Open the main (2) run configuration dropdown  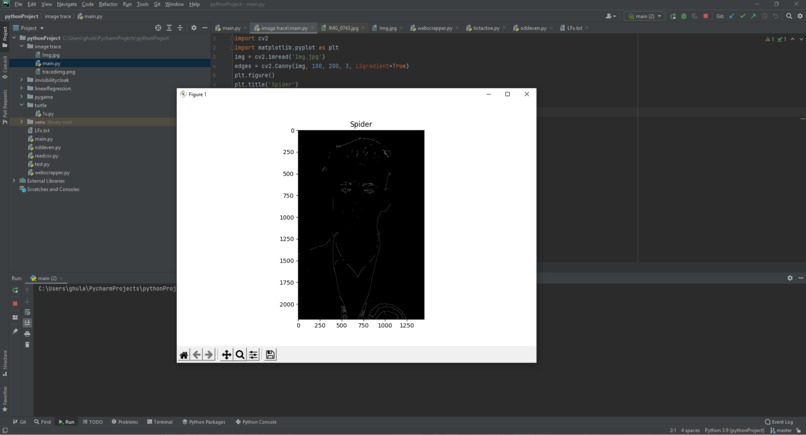click(x=645, y=16)
